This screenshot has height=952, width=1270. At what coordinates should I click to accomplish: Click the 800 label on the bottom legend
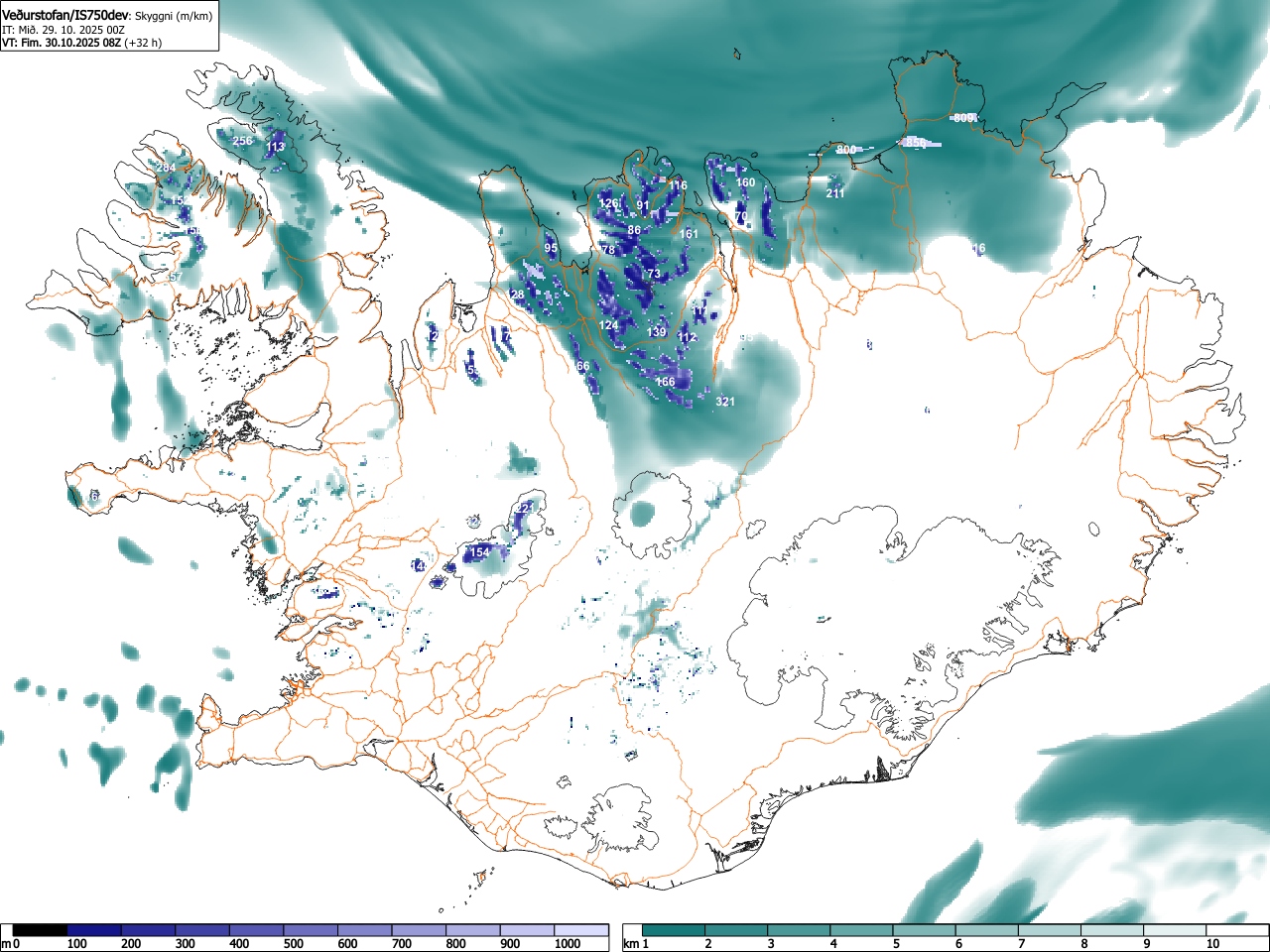(455, 944)
